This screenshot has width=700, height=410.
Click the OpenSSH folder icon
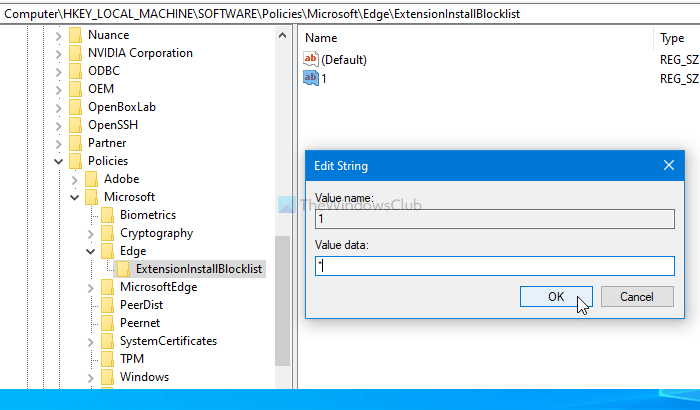76,125
